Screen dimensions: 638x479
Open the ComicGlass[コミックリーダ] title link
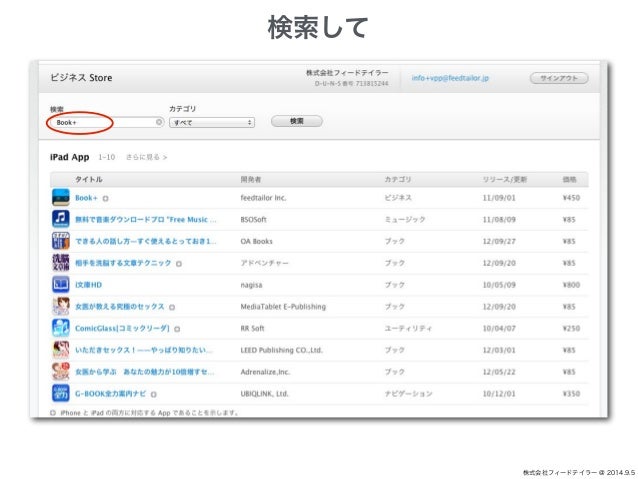tap(122, 328)
